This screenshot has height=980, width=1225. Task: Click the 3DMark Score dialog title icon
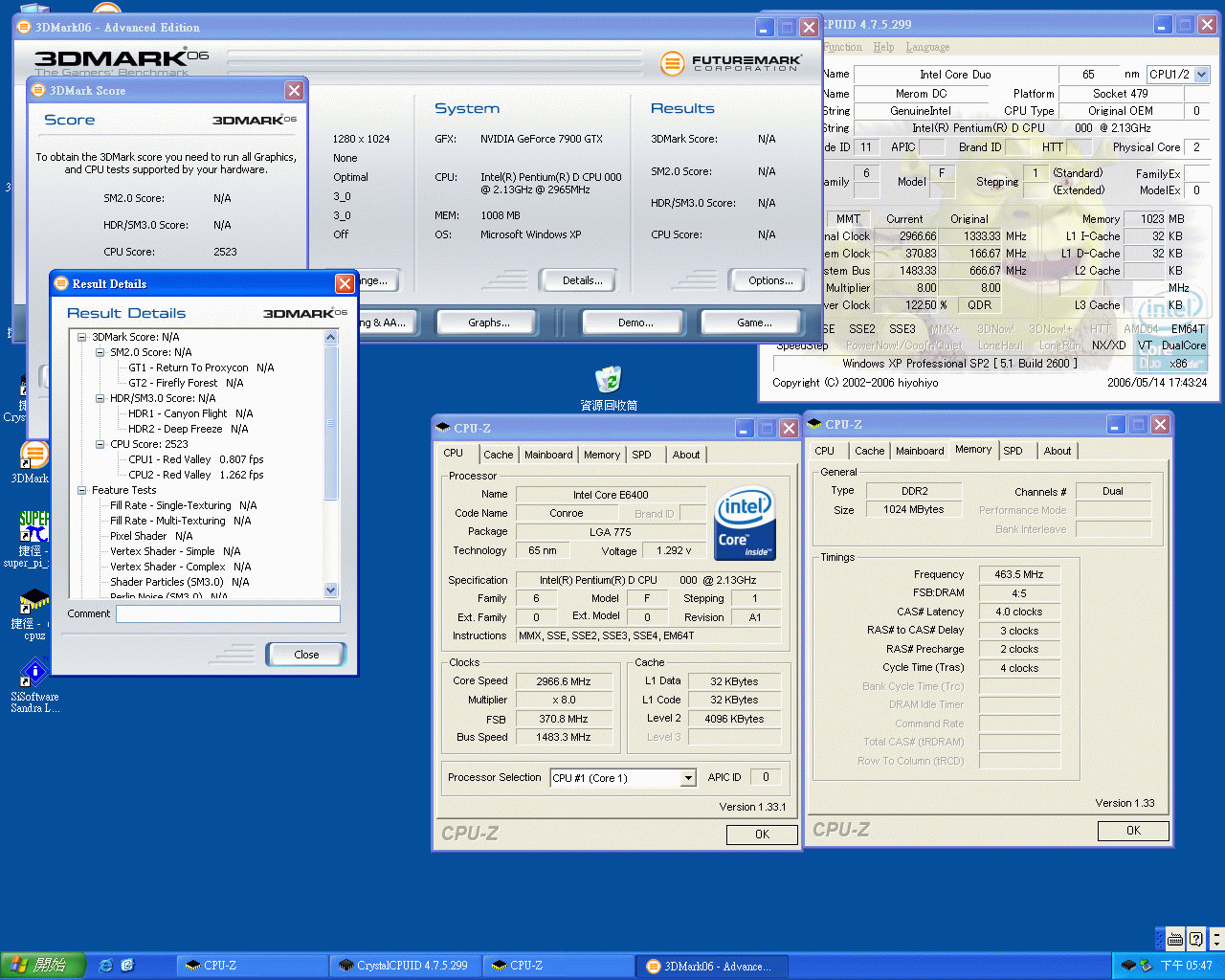point(38,90)
